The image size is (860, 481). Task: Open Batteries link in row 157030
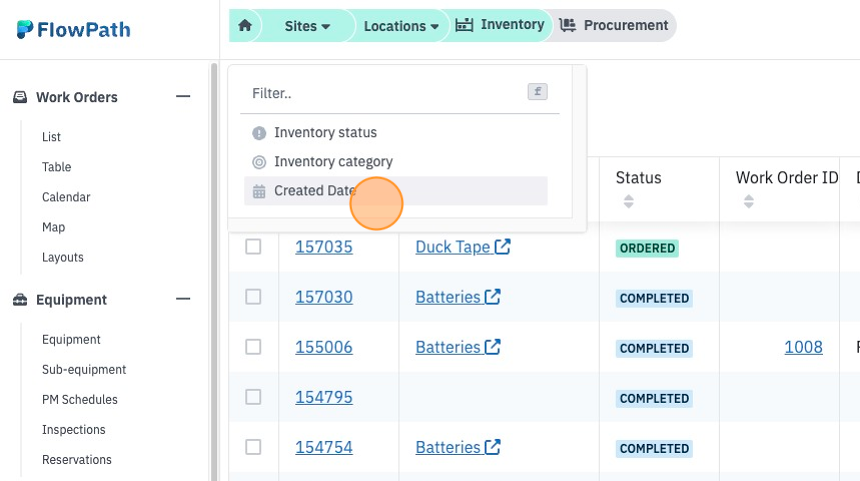(457, 297)
